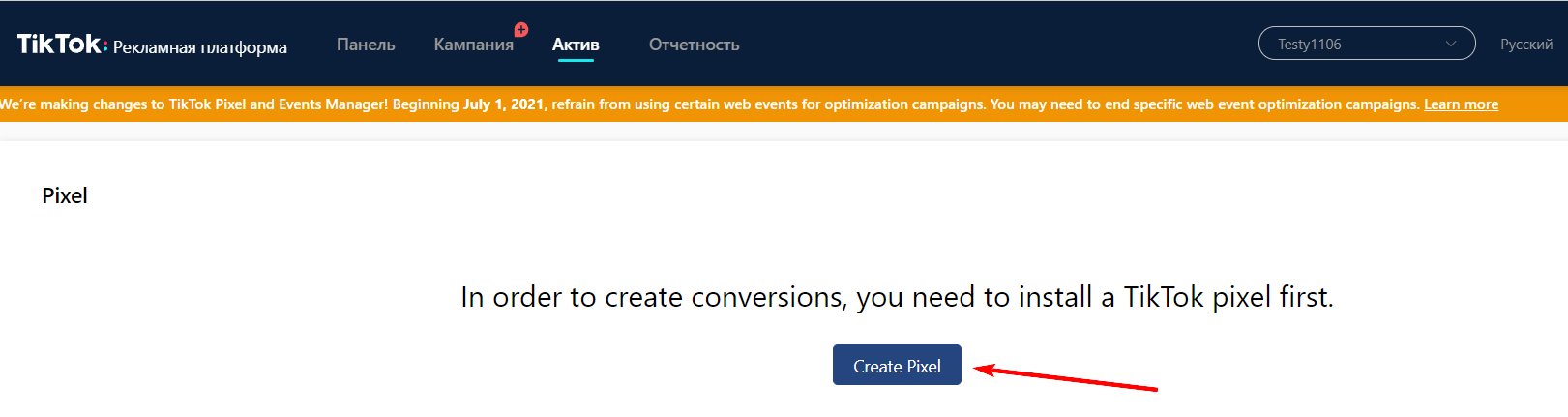Open the Панель menu item
Viewport: 1568px width, 417px height.
click(366, 45)
